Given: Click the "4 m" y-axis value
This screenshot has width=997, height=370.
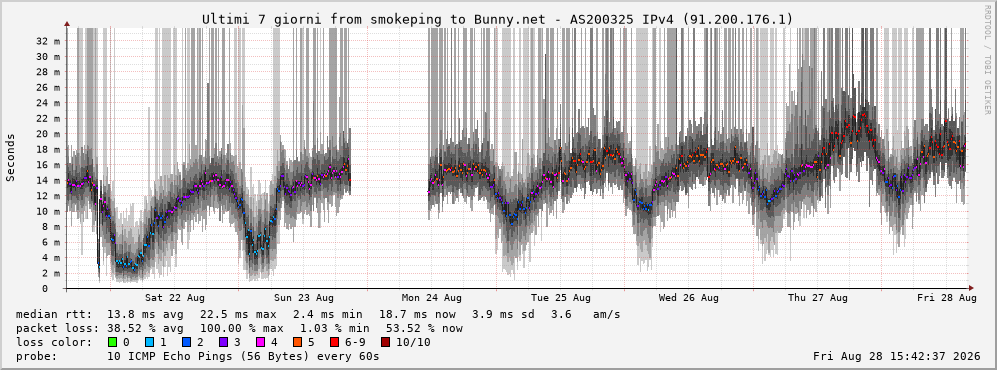Looking at the screenshot, I should click(x=51, y=257).
